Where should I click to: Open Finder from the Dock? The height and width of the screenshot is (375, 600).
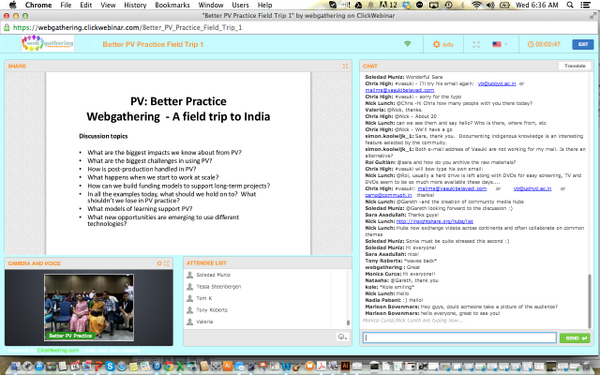(x=15, y=366)
